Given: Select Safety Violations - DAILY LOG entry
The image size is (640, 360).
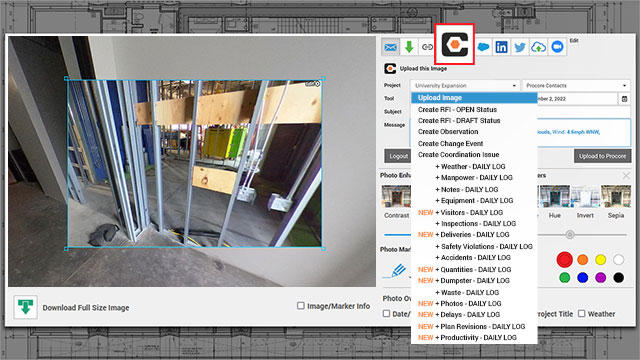Looking at the screenshot, I should (x=484, y=246).
